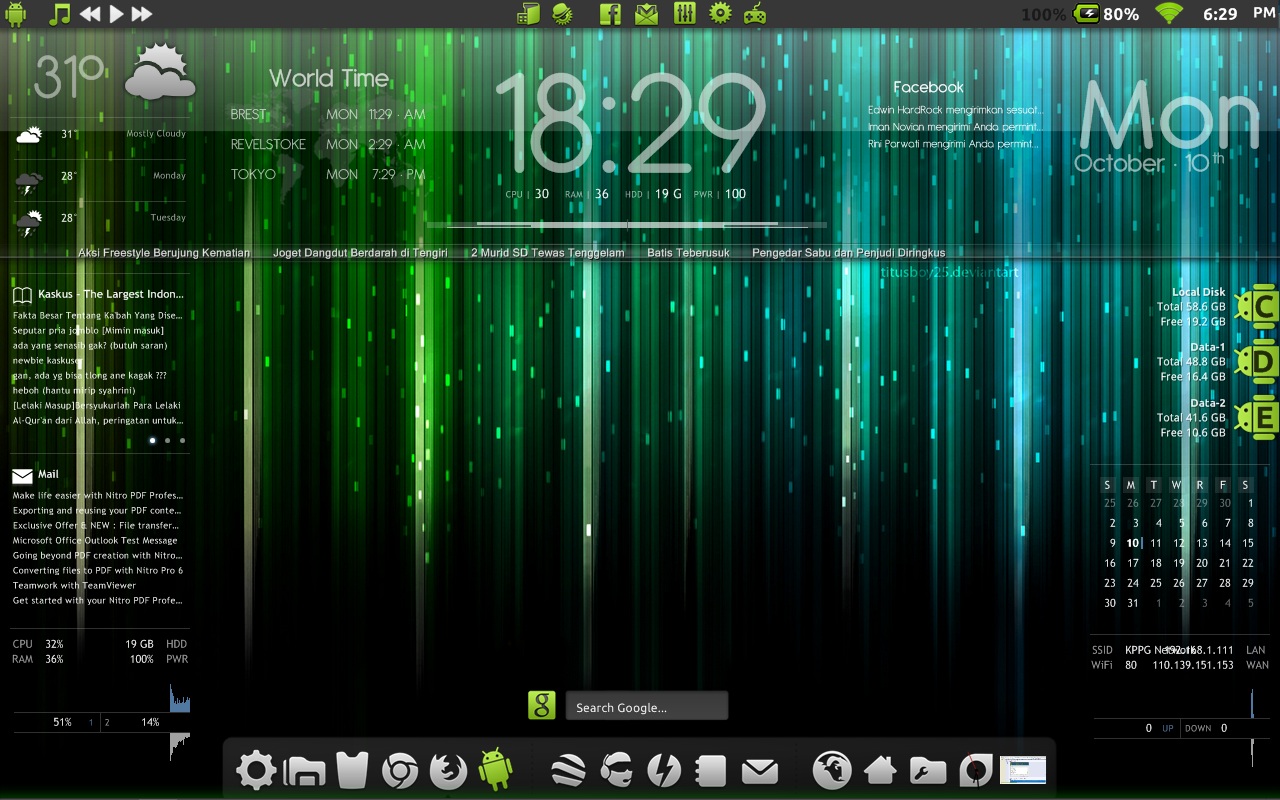Click the 31° current weather icon

(x=160, y=72)
